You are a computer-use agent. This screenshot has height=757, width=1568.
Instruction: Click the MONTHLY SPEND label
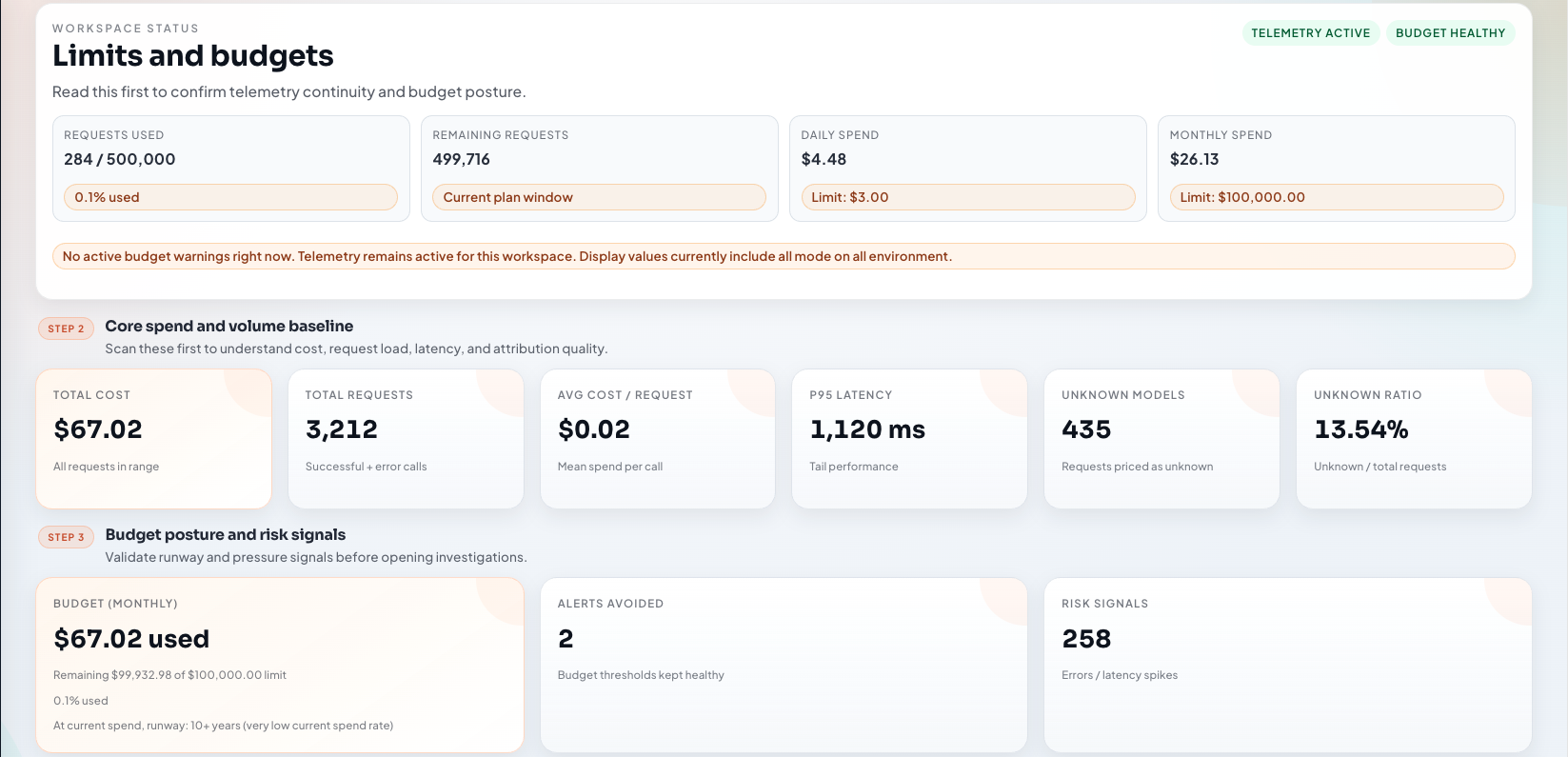click(x=1221, y=135)
